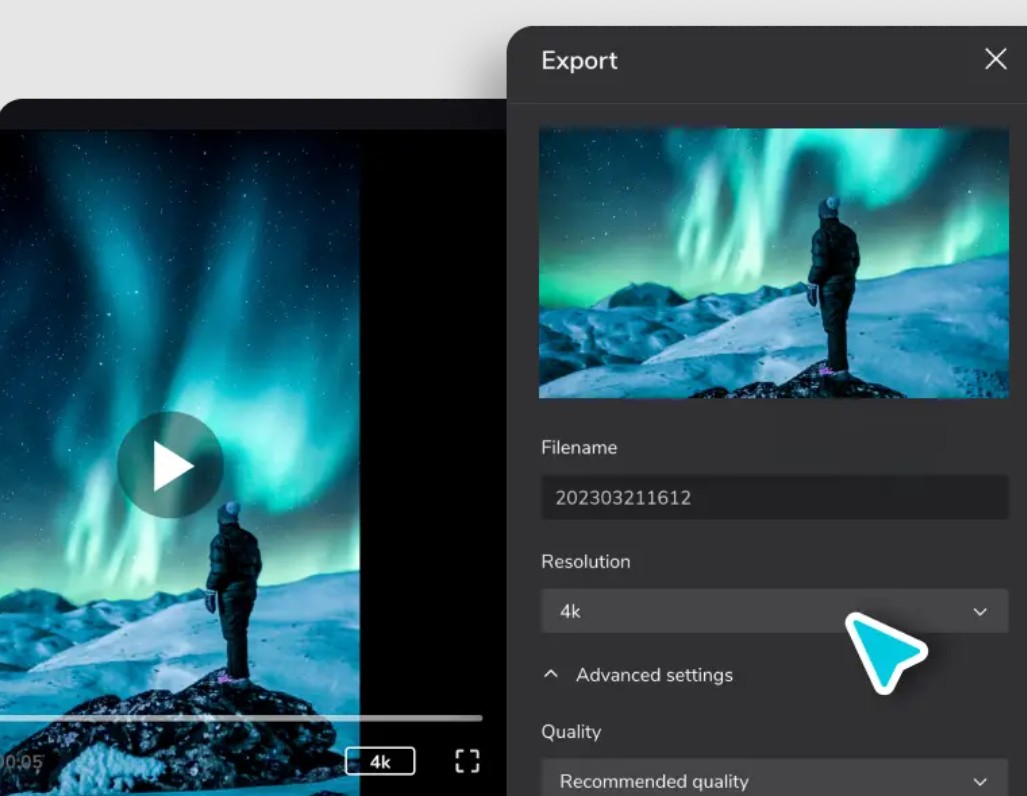Click the playback timestamp in the player
Image resolution: width=1027 pixels, height=796 pixels.
(22, 762)
